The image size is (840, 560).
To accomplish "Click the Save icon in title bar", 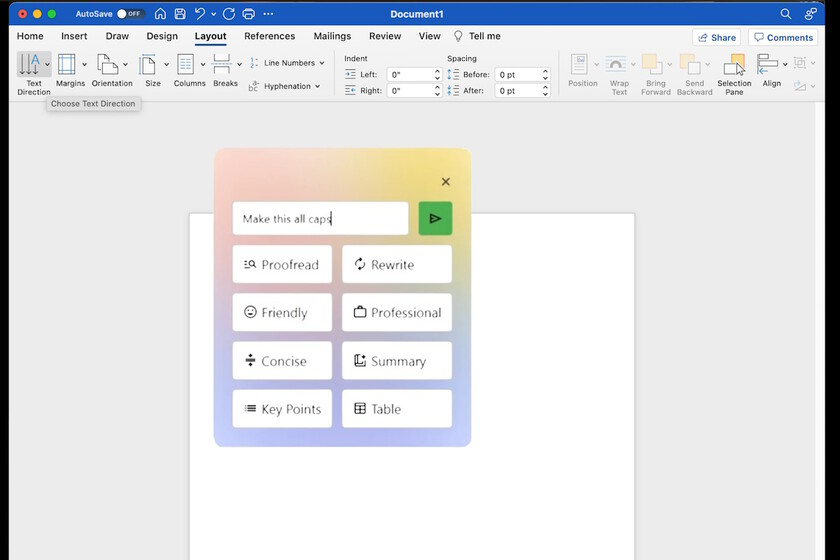I will pyautogui.click(x=180, y=14).
